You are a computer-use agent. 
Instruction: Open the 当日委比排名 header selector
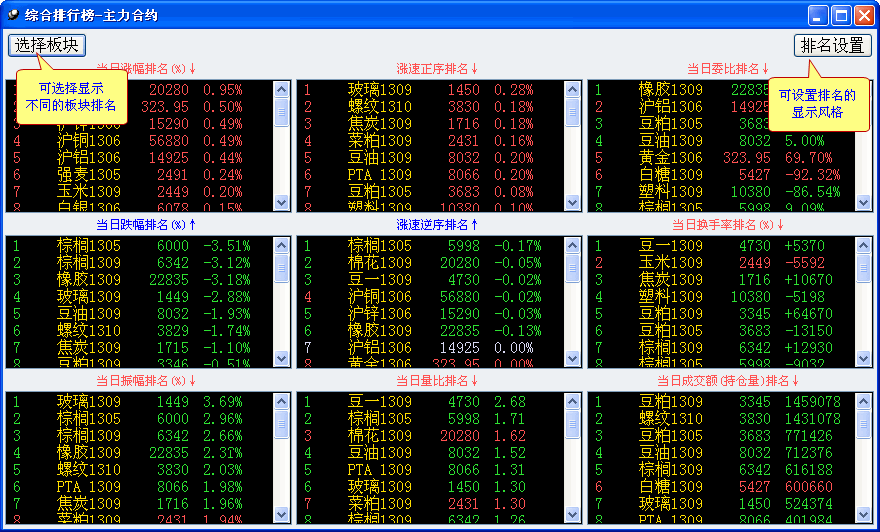[x=728, y=69]
